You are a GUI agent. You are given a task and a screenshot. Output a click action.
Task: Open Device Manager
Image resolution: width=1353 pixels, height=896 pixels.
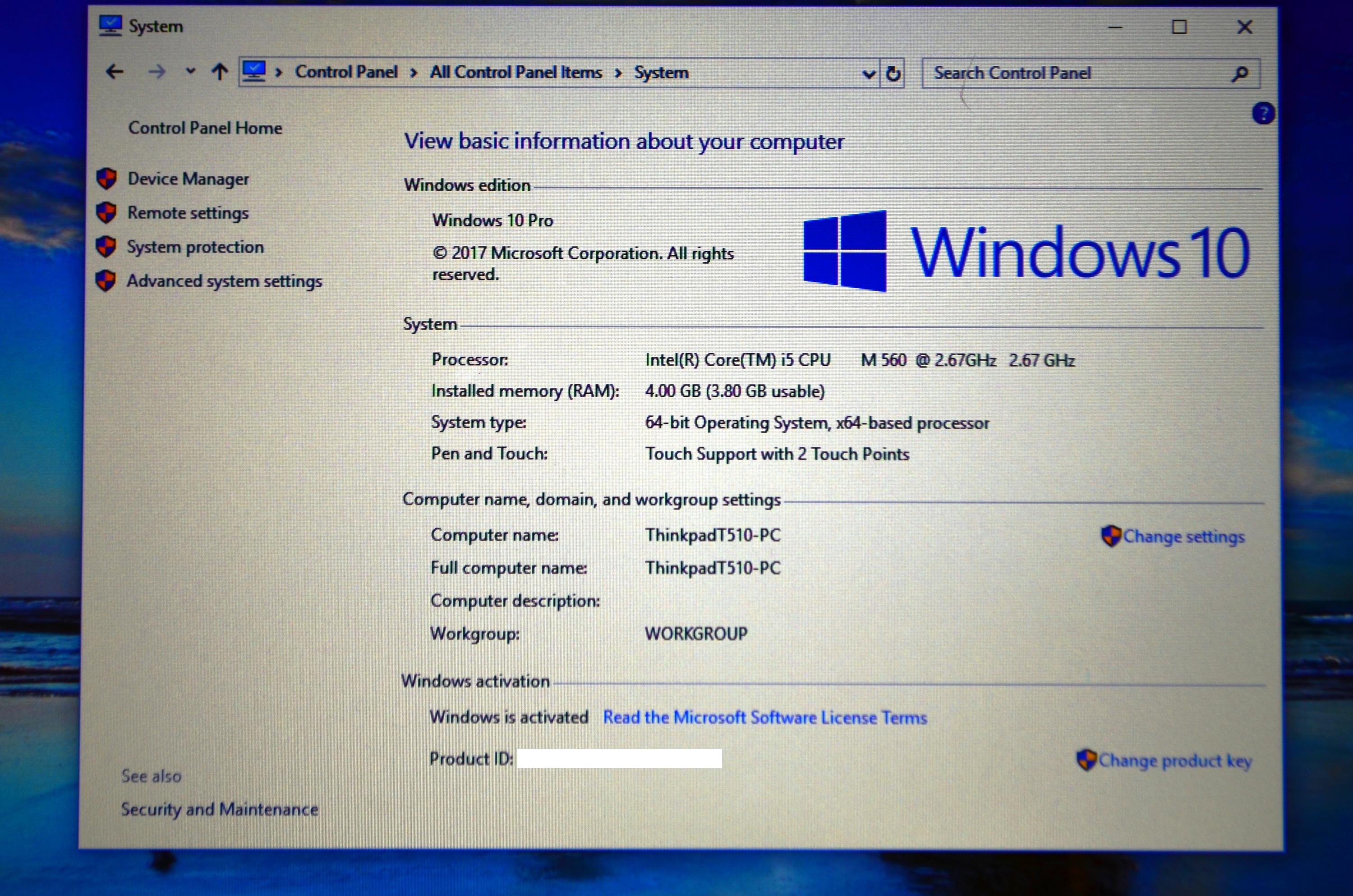tap(188, 179)
